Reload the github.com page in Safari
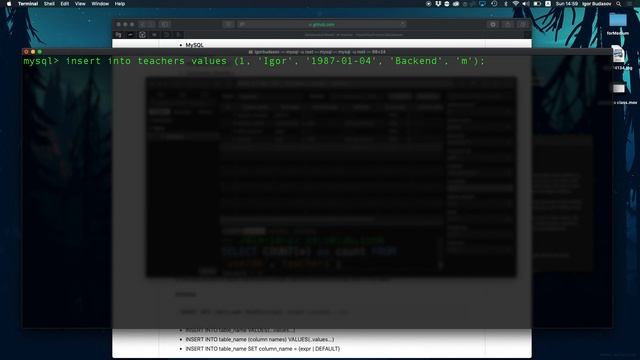 tap(402, 24)
